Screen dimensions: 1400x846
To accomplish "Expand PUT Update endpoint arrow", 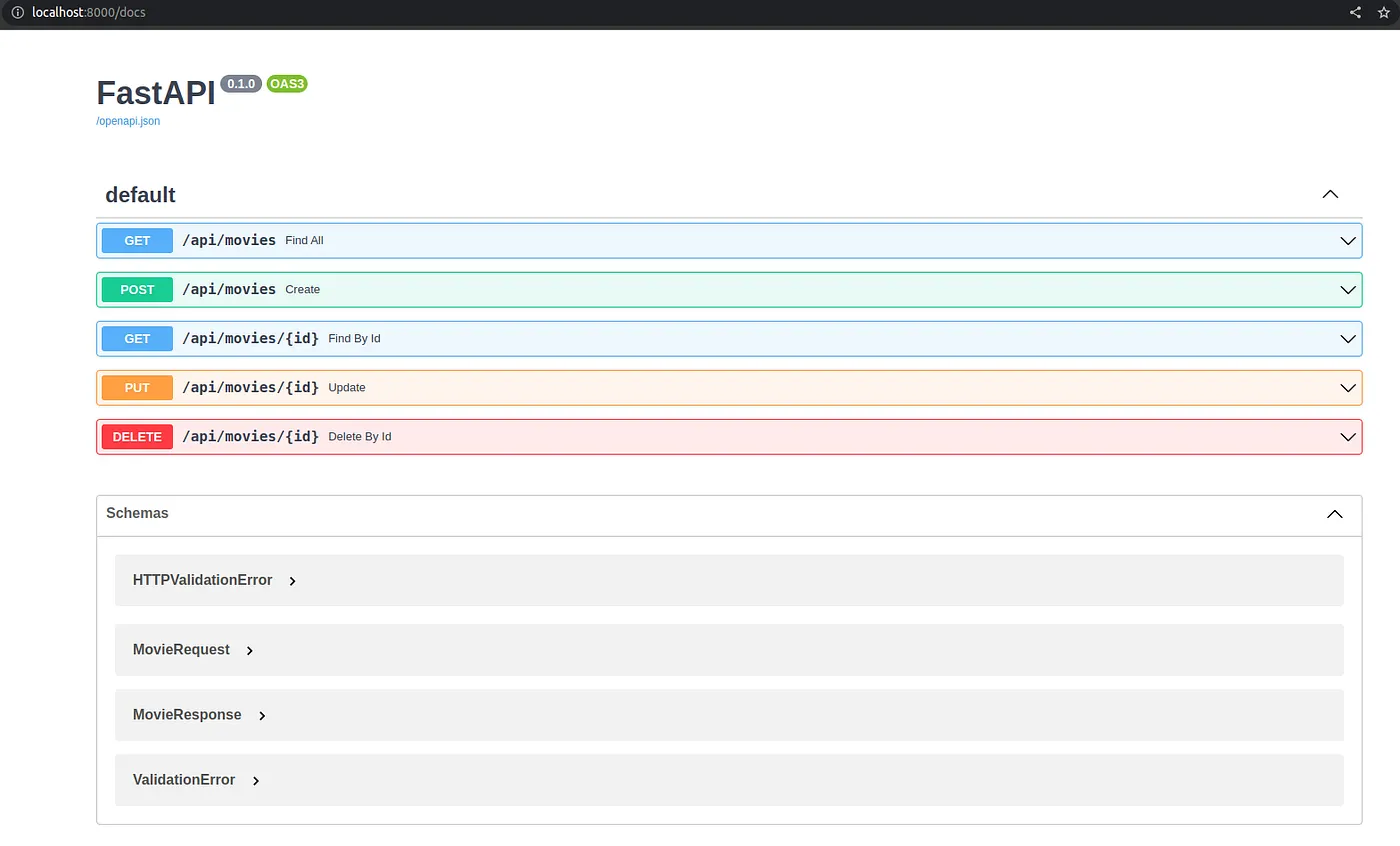I will pyautogui.click(x=1348, y=387).
